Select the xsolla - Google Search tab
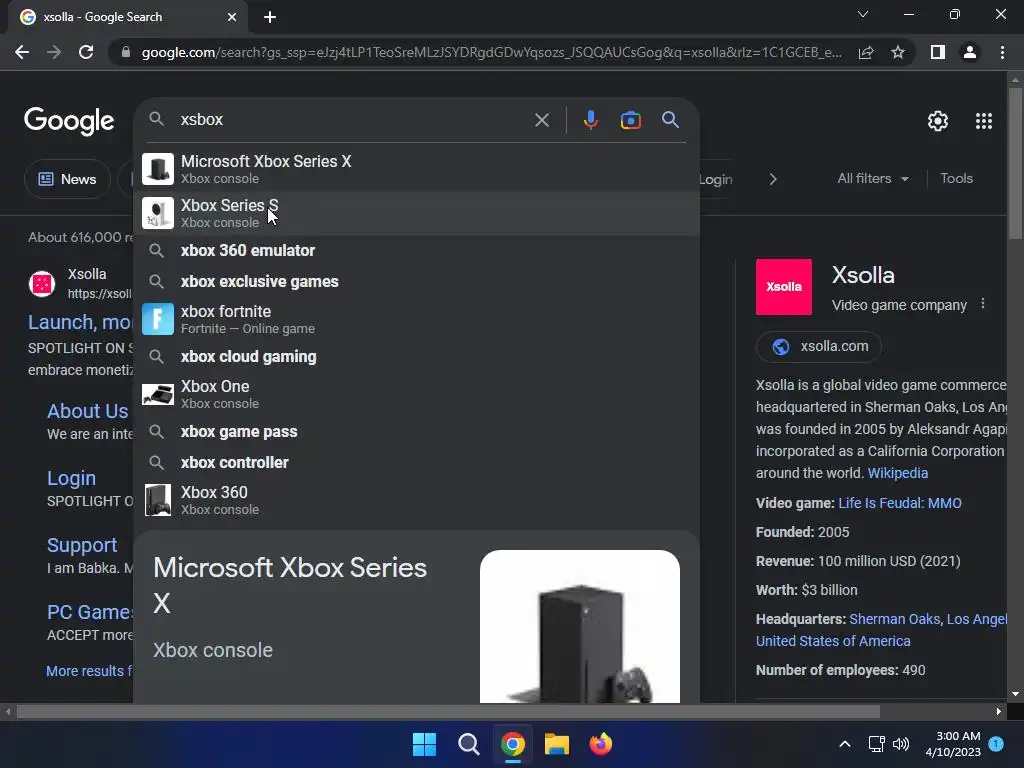 tap(128, 17)
